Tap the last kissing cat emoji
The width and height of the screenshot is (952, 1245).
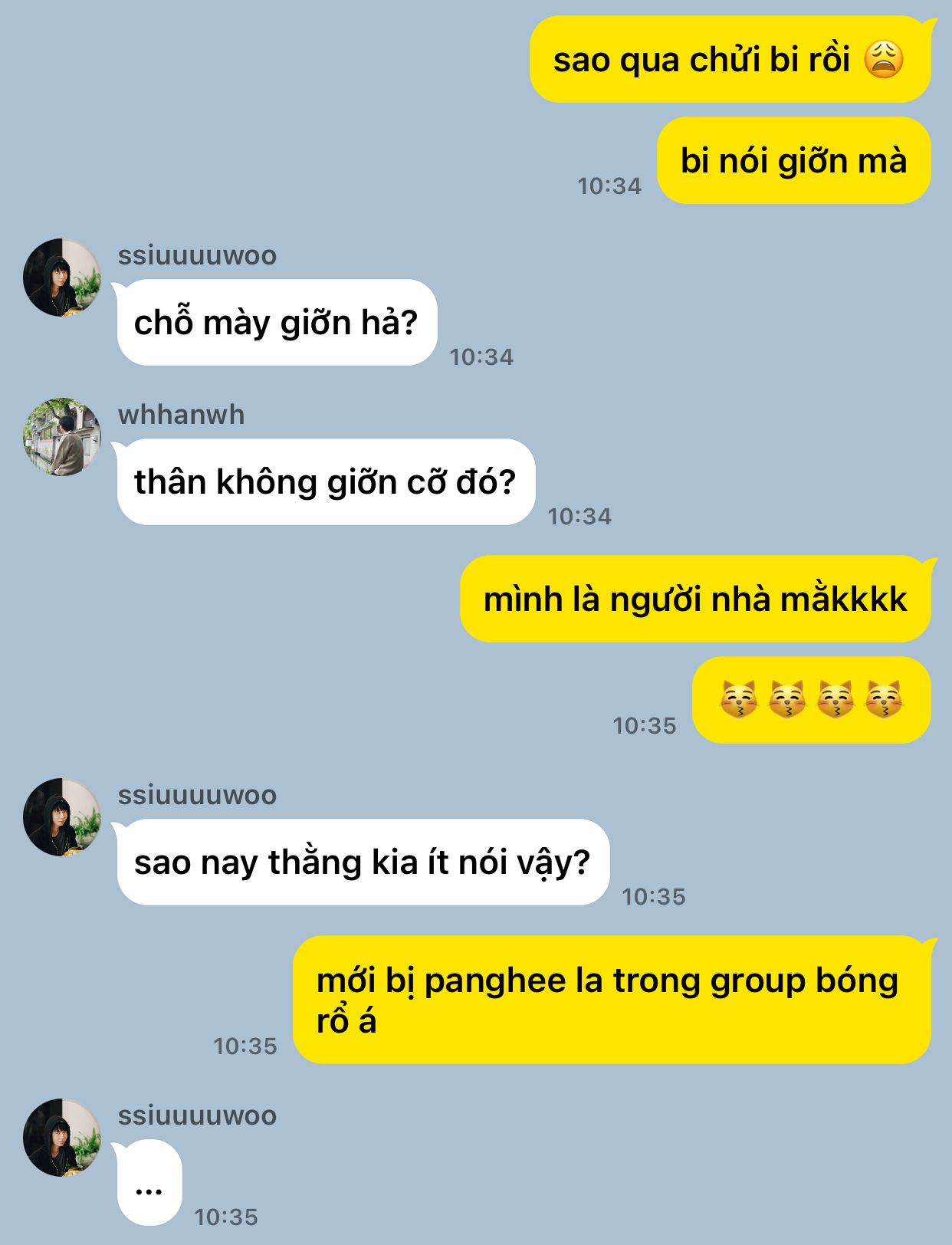click(x=884, y=700)
